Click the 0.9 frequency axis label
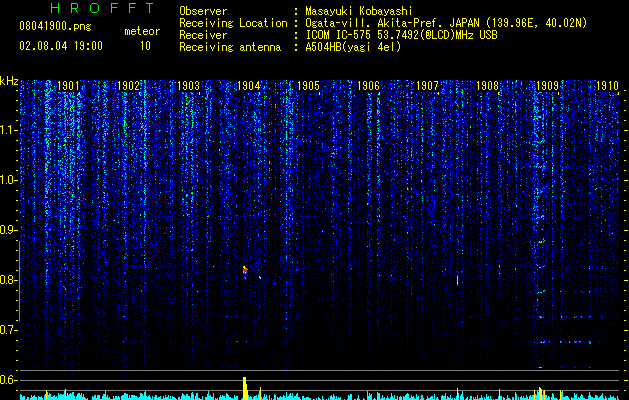 pyautogui.click(x=8, y=230)
